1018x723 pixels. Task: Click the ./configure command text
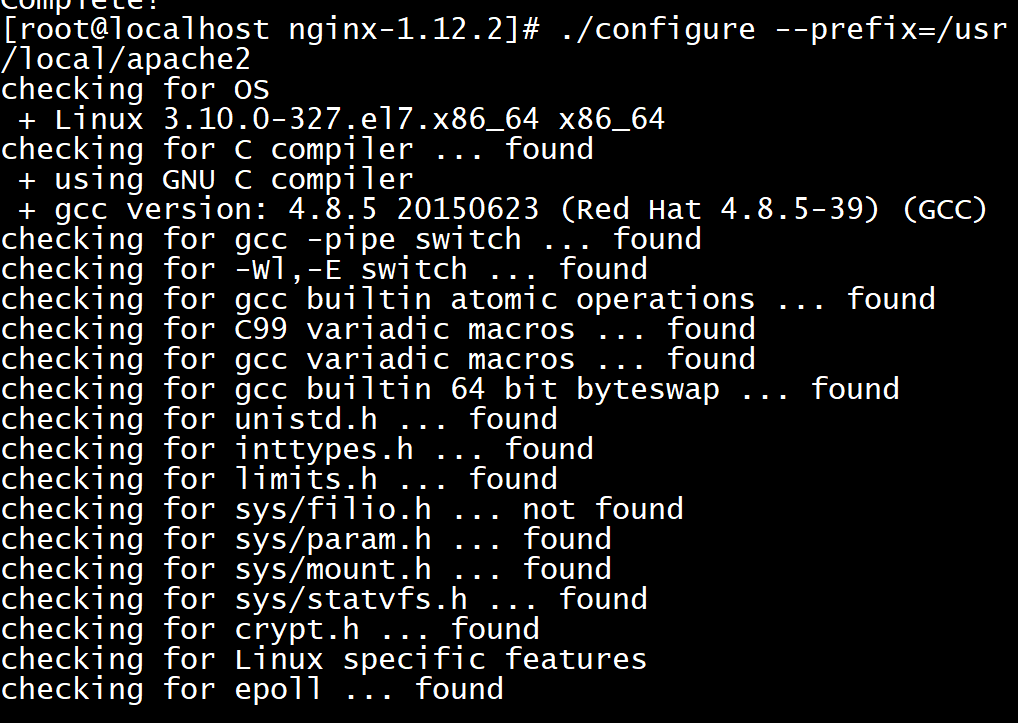pos(656,29)
